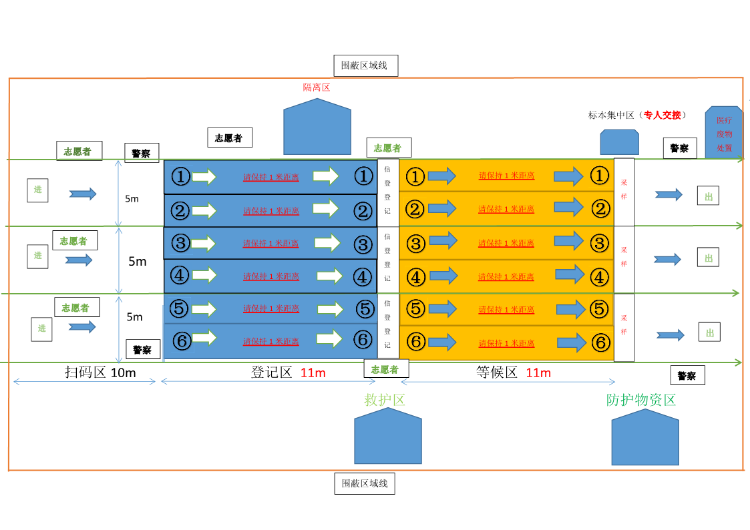Image resolution: width=750 pixels, height=530 pixels.
Task: Select the 志愿者 label beside the 隔离区 shape
Action: tap(230, 137)
